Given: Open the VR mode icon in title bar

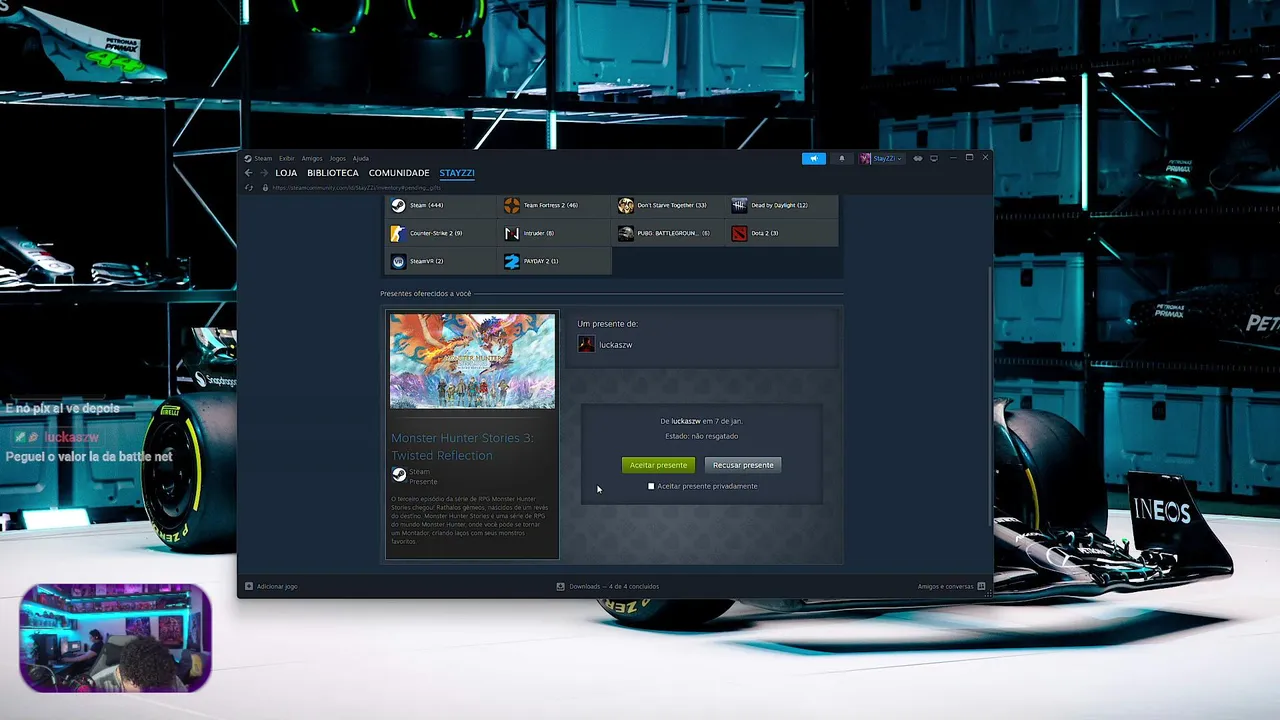Looking at the screenshot, I should (918, 158).
